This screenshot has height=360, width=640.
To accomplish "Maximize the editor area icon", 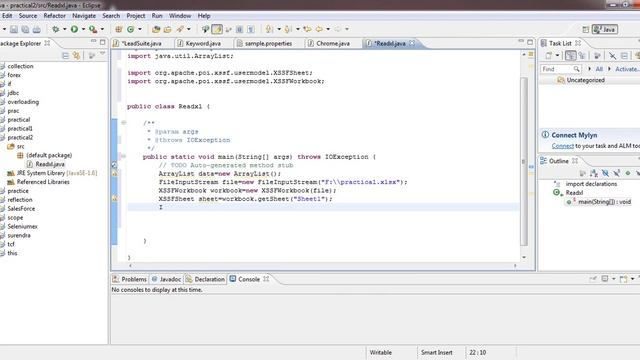I will pos(530,42).
